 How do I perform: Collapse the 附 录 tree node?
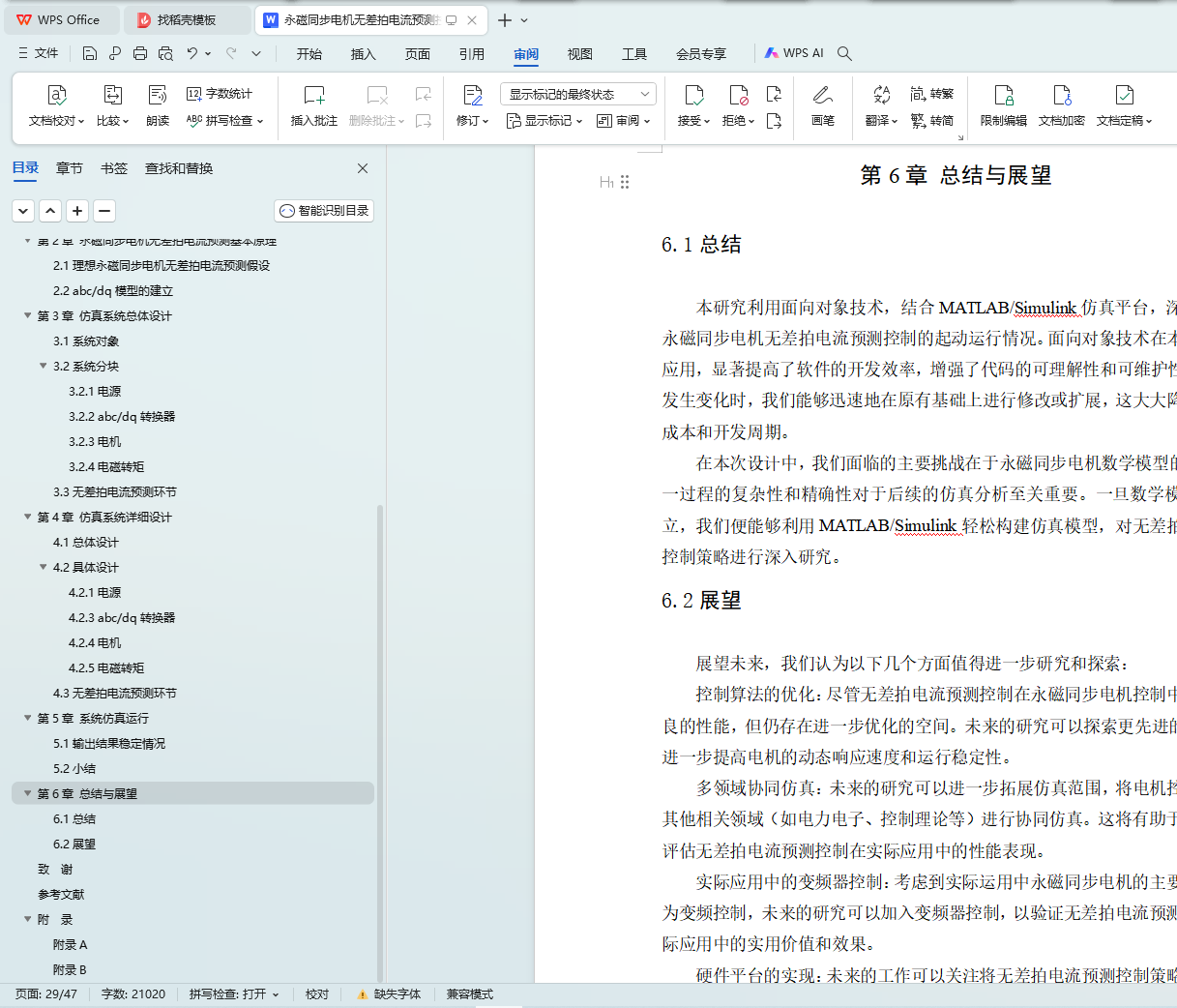tap(27, 919)
